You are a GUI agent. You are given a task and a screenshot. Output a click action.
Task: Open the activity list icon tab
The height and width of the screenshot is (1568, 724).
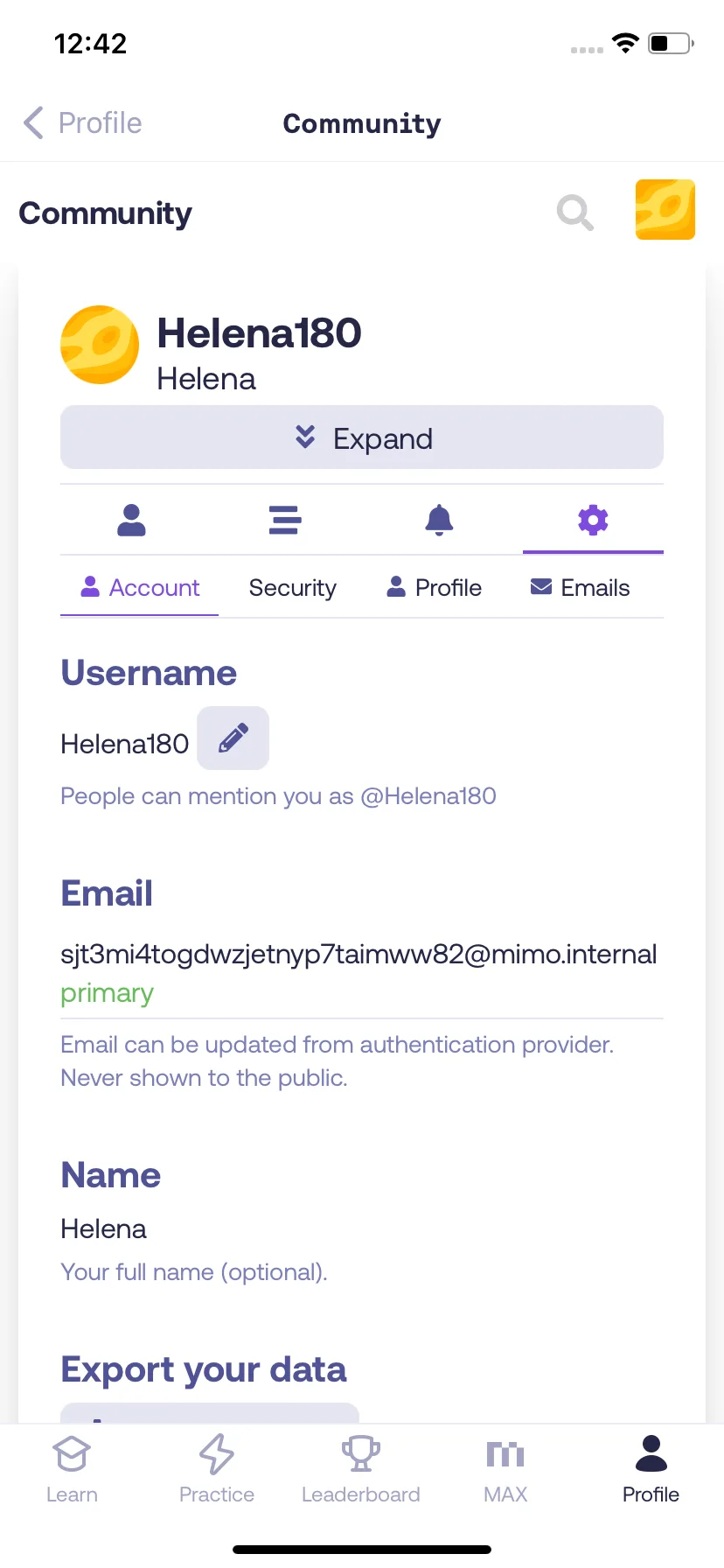pos(285,520)
